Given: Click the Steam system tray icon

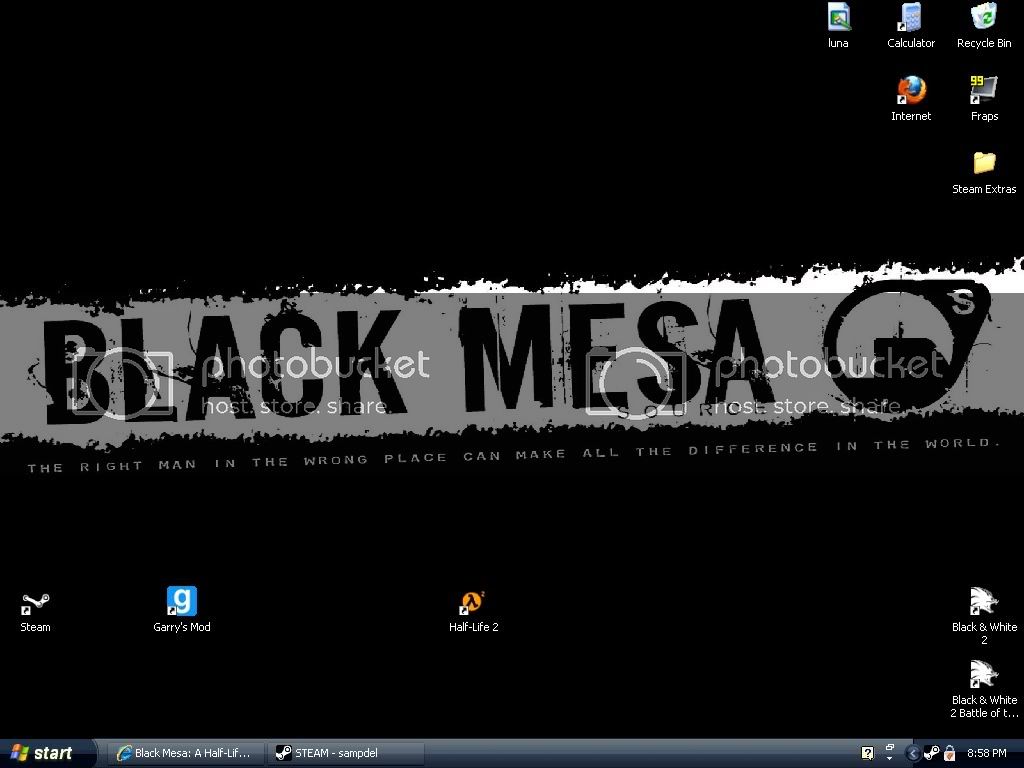Looking at the screenshot, I should click(932, 754).
